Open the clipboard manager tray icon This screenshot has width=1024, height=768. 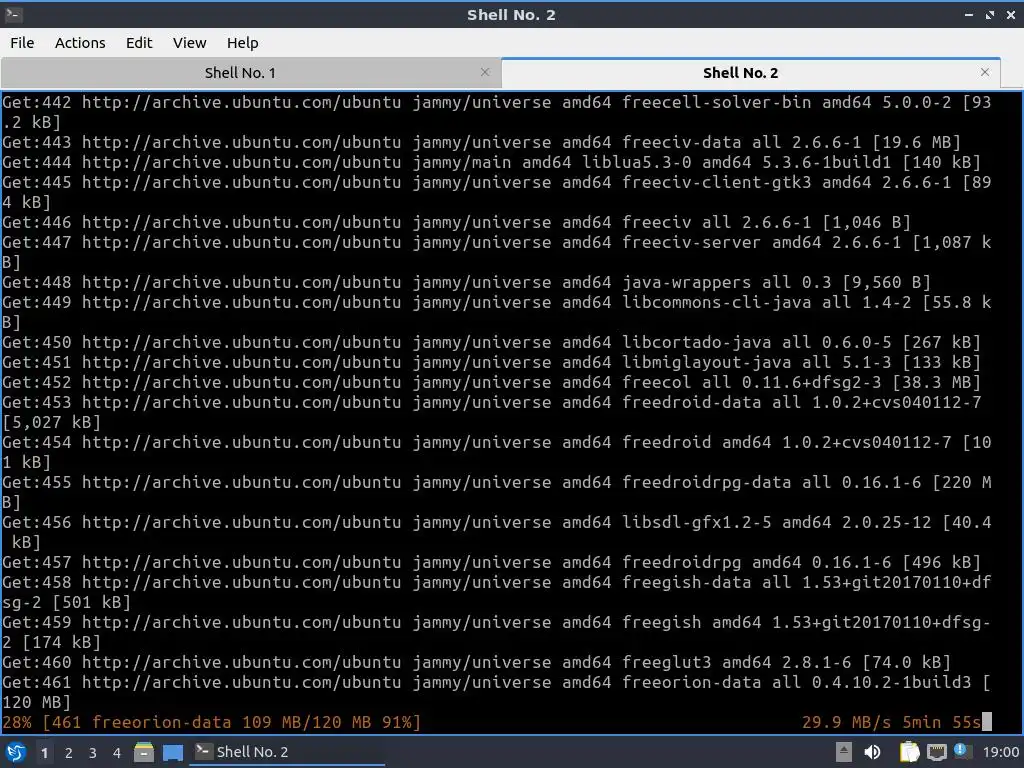909,752
